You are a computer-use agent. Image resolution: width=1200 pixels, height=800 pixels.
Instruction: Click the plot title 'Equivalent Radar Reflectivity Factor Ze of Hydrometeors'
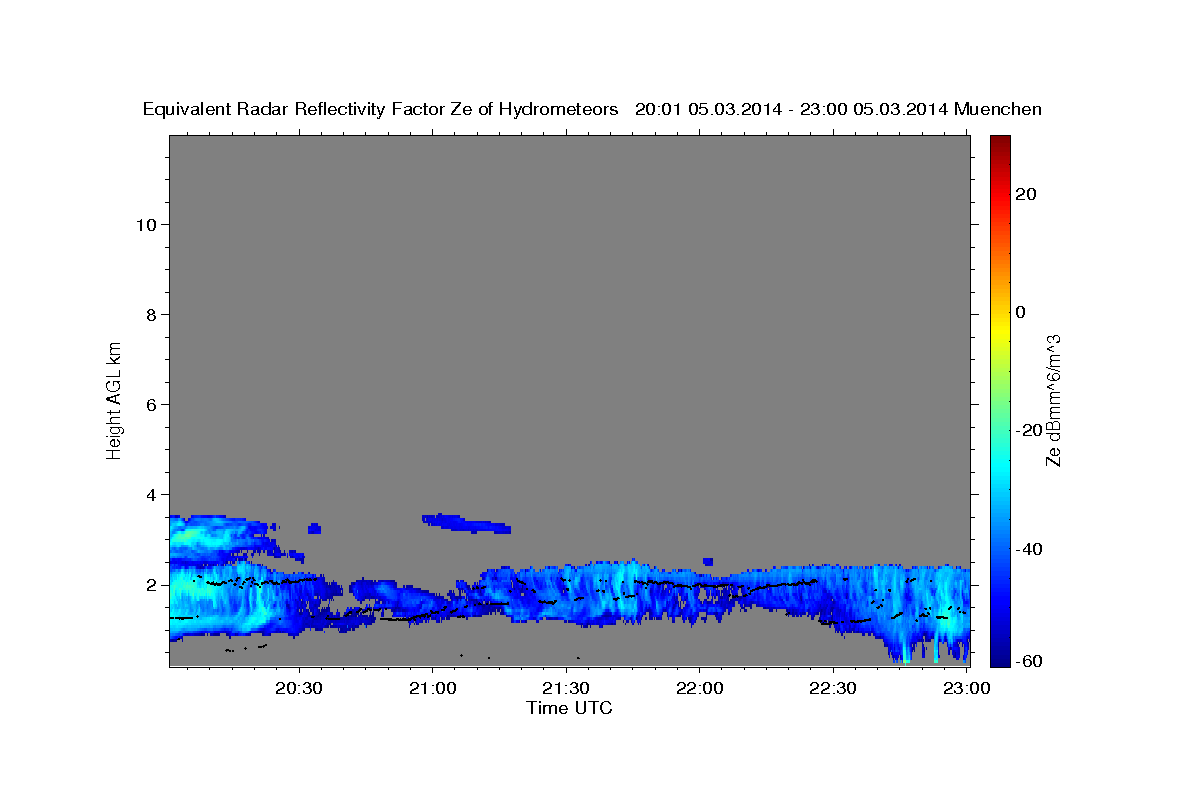381,109
